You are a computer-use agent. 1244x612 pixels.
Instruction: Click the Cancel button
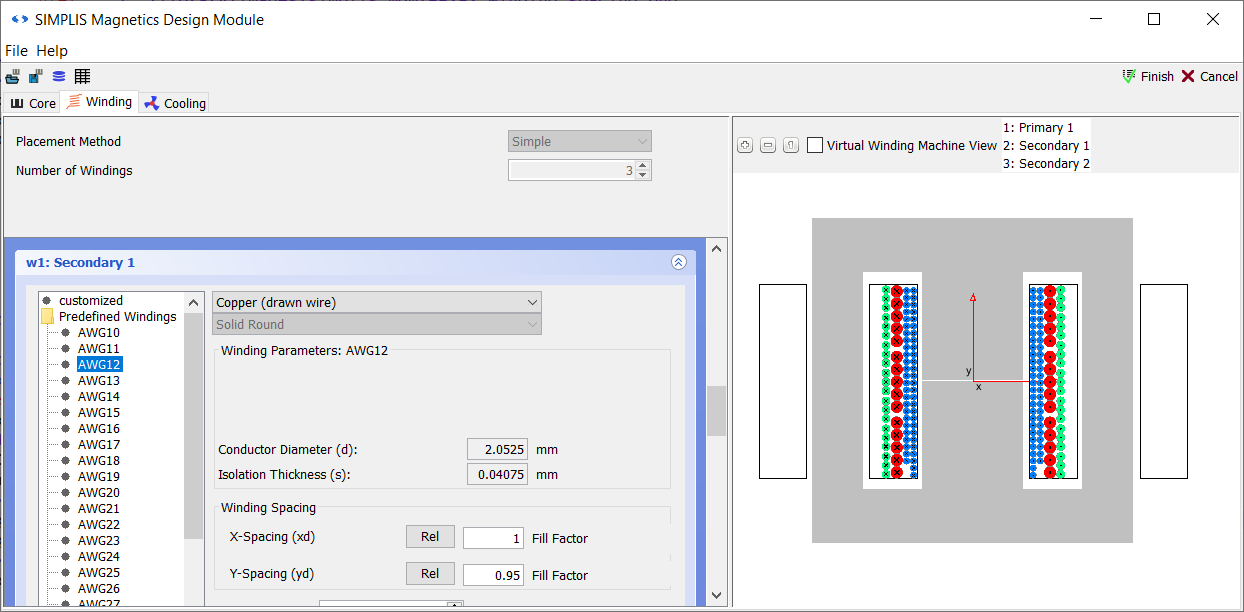pos(1209,77)
